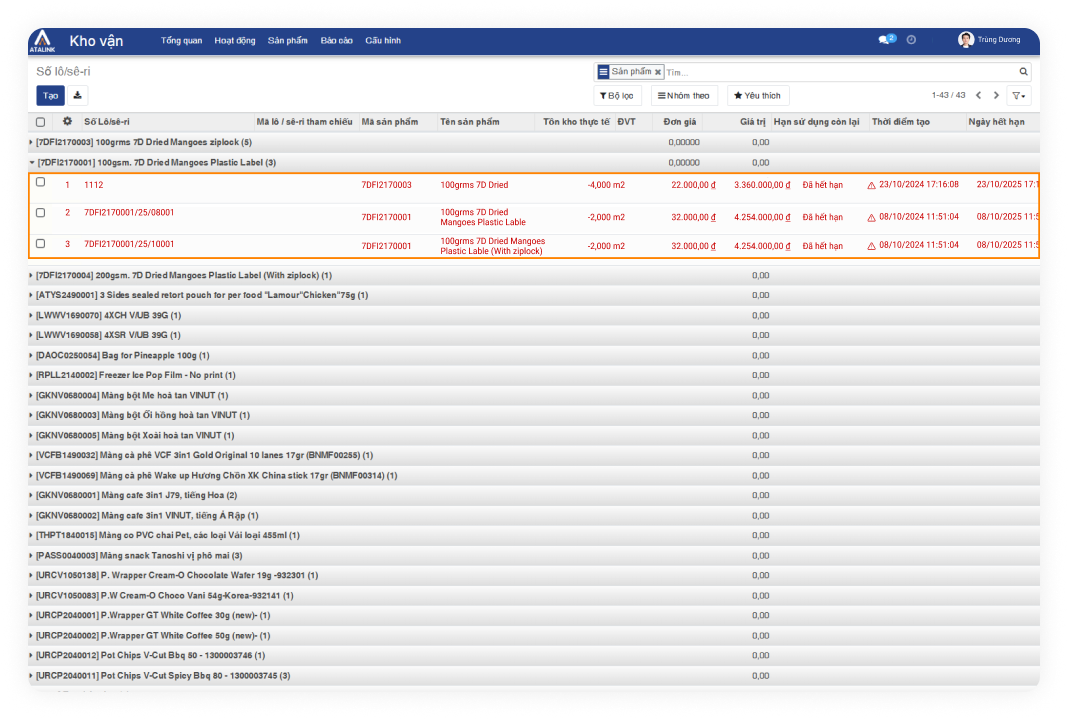Go to previous page arrow
Image resolution: width=1068 pixels, height=720 pixels.
(x=978, y=96)
